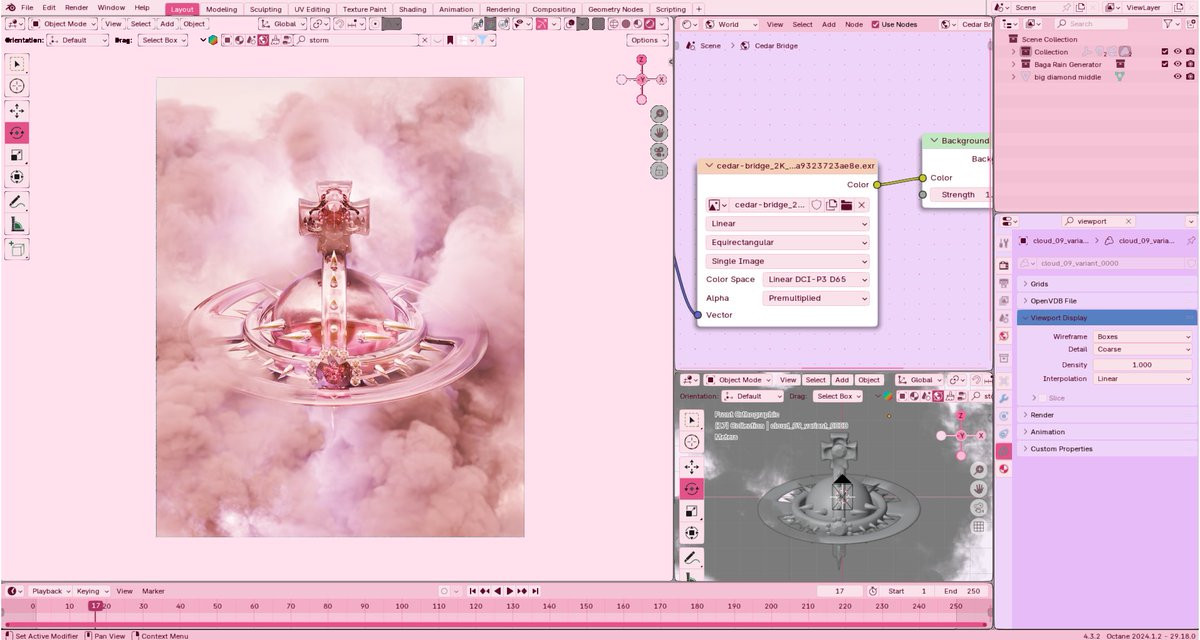Select the Scale tool in main viewport
The image size is (1200, 640).
[17, 155]
